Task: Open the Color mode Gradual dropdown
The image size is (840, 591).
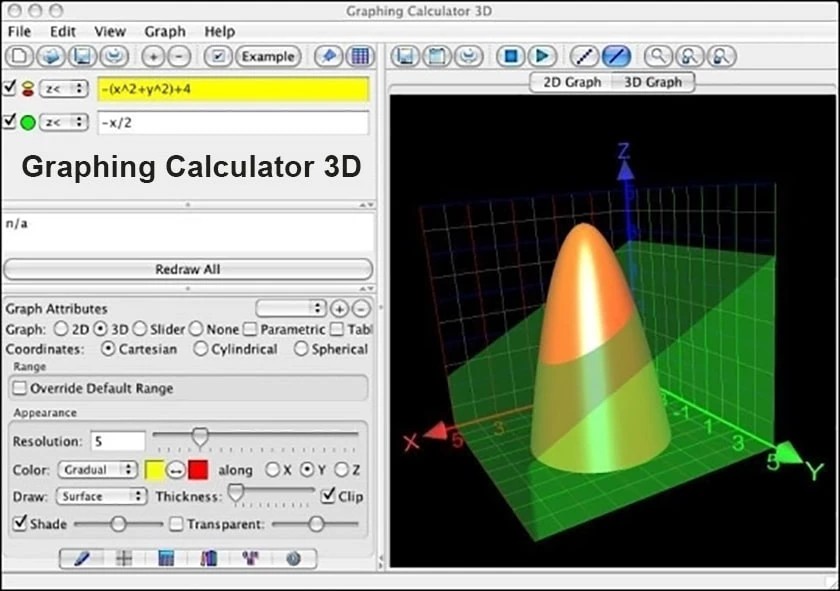Action: coord(97,470)
